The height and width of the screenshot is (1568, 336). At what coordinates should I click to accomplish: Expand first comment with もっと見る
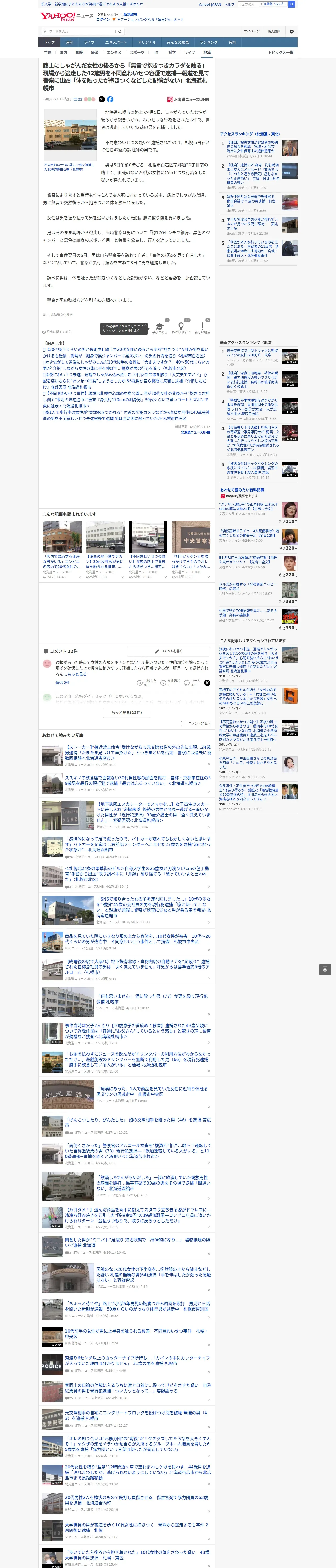click(77, 675)
